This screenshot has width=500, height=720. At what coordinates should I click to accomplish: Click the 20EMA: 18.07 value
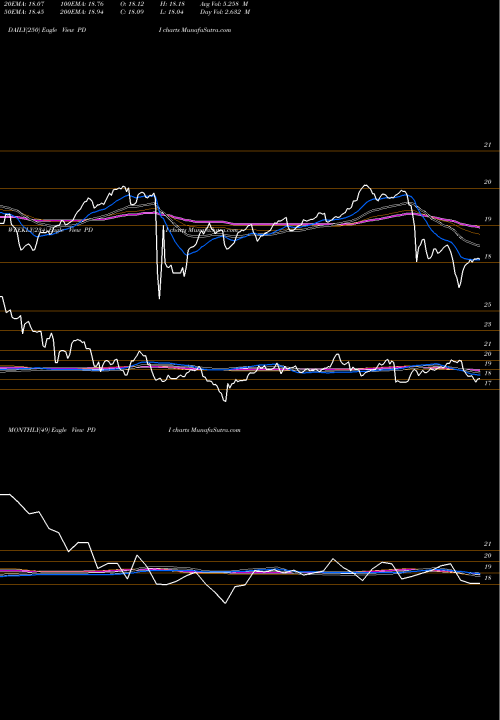point(26,4)
